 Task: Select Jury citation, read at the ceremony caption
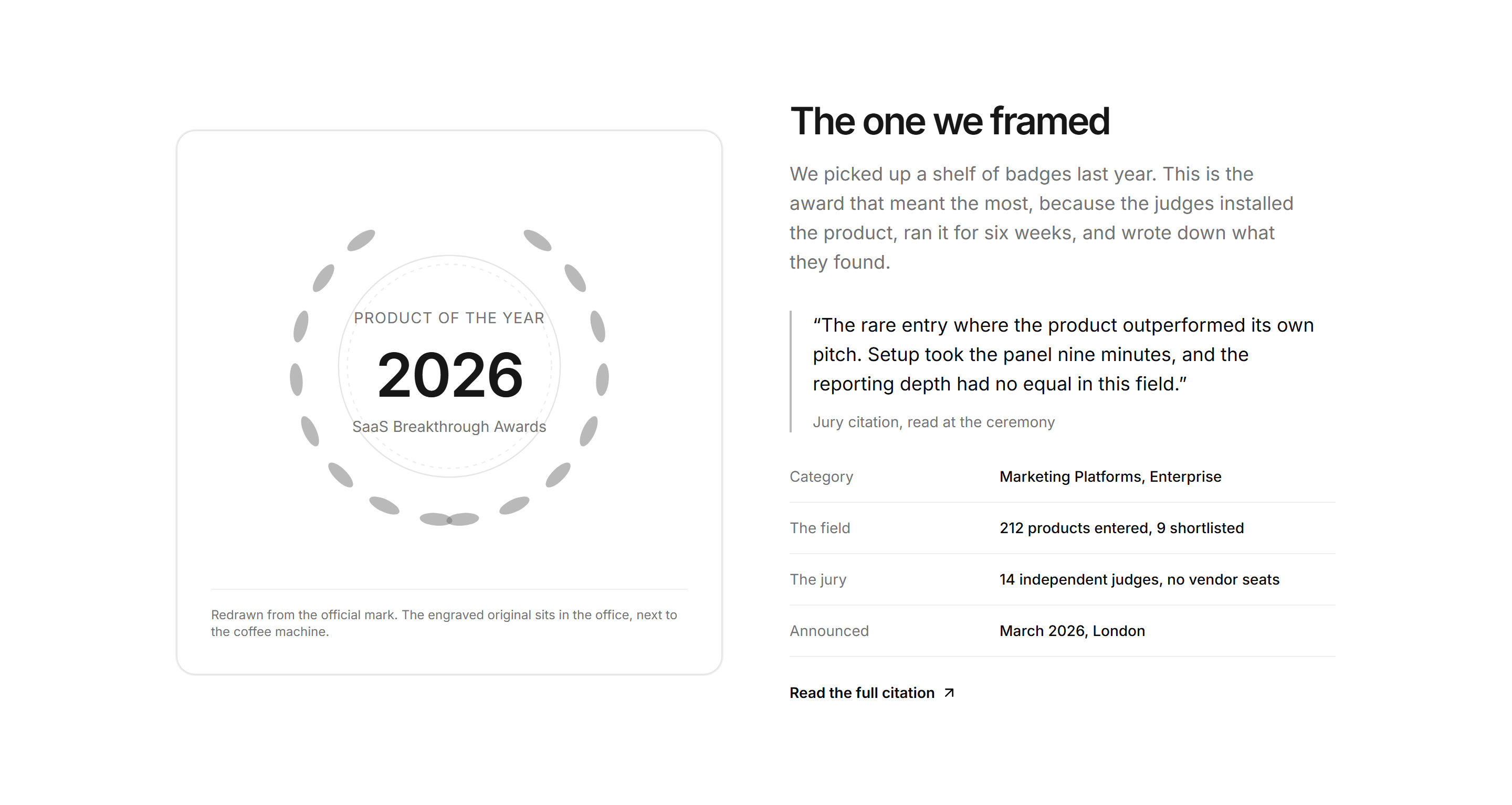(933, 422)
